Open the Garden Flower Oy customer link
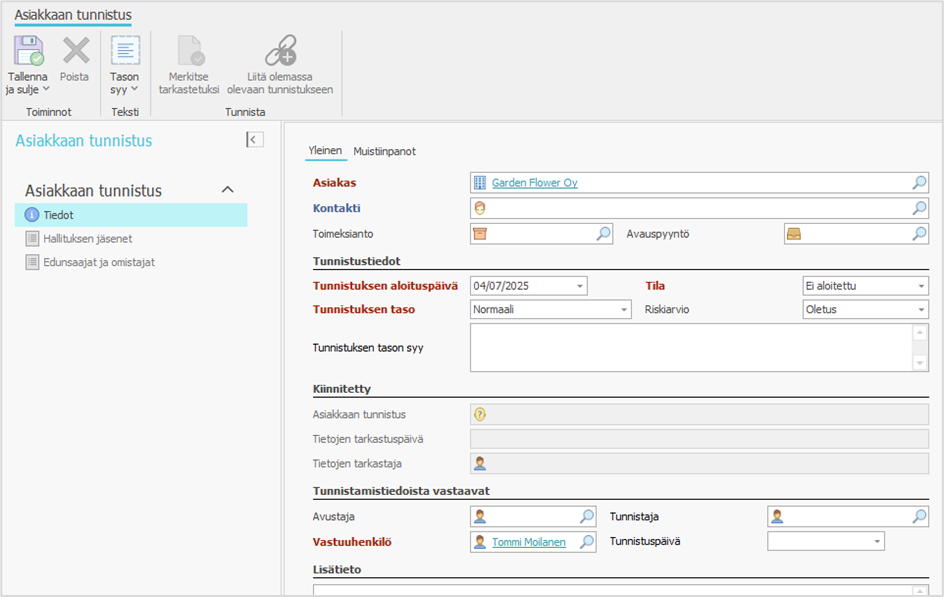Screen dimensions: 944x597 click(534, 183)
